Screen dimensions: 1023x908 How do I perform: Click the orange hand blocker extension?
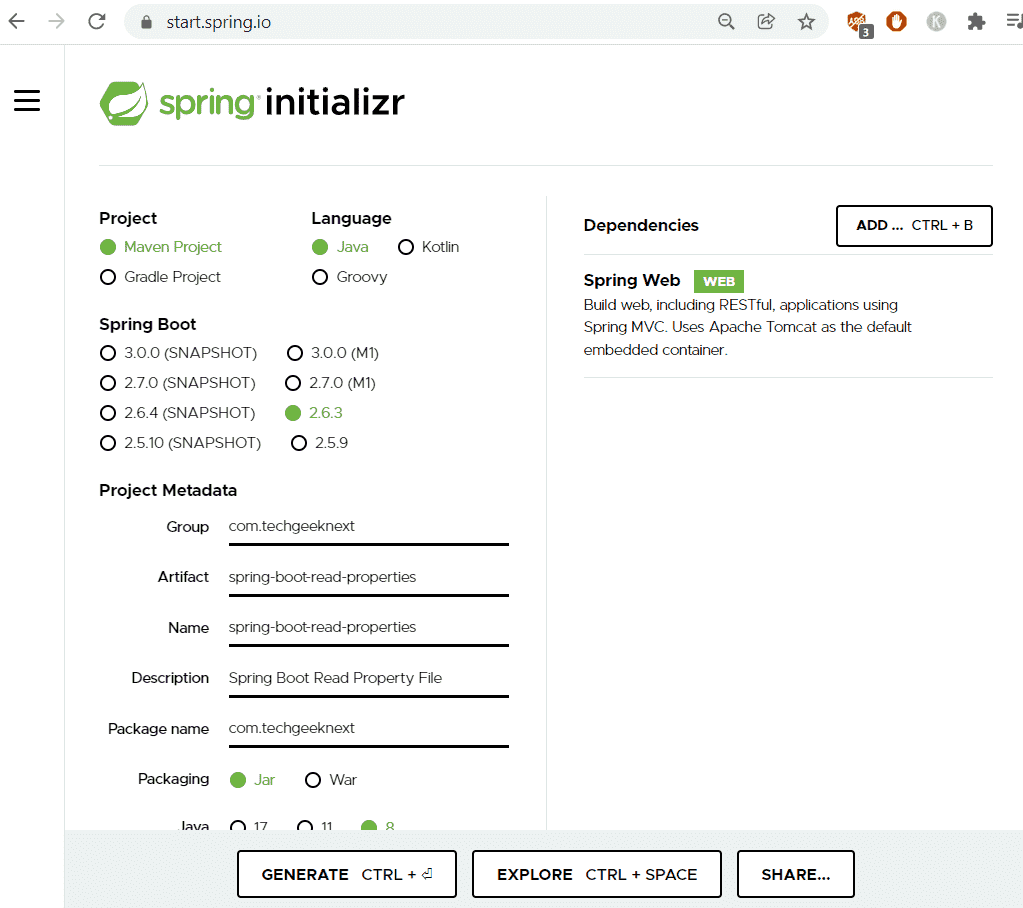pos(896,22)
